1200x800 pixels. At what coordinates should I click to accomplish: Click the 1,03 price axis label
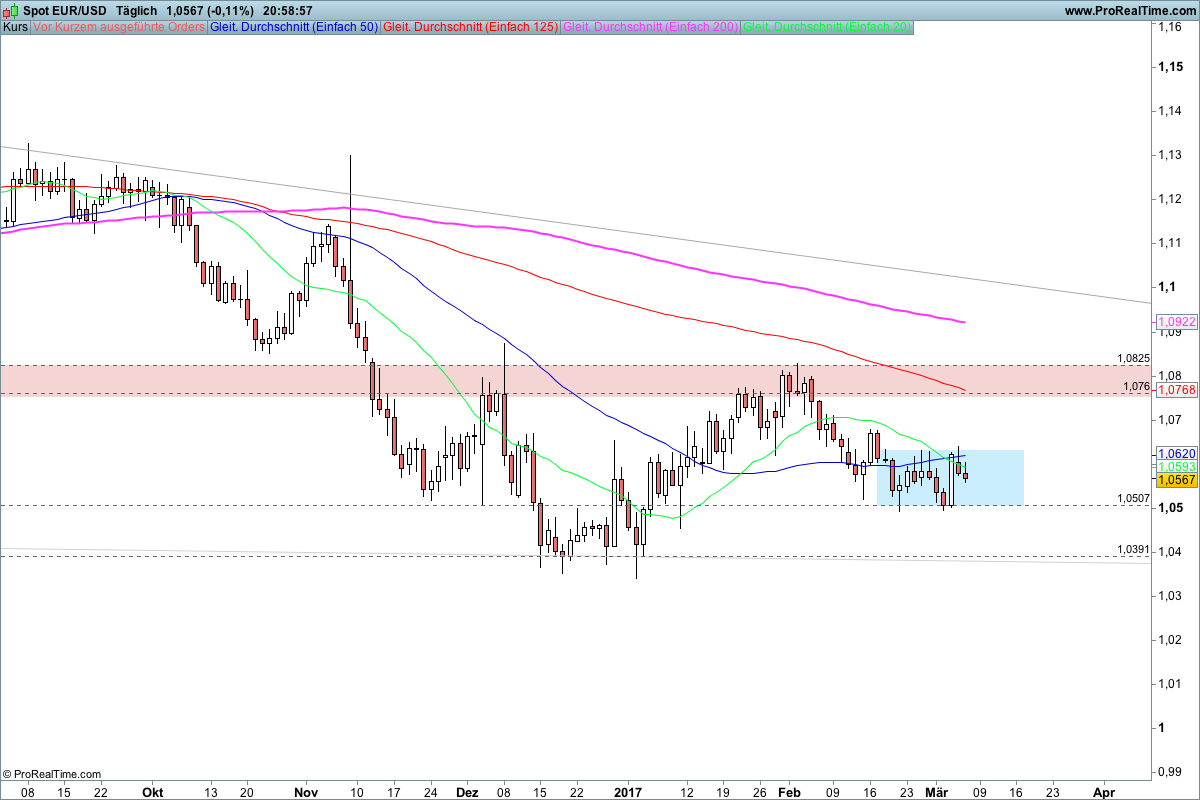1169,596
